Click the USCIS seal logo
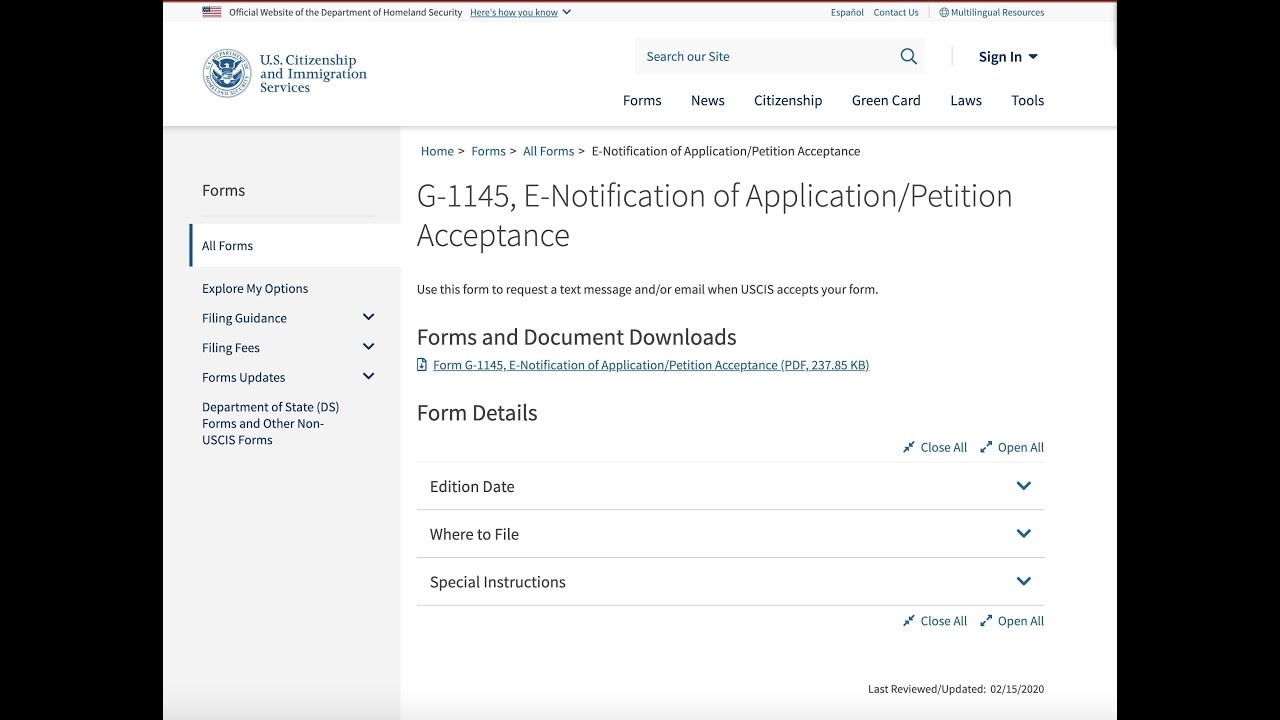The width and height of the screenshot is (1280, 720). pyautogui.click(x=227, y=73)
